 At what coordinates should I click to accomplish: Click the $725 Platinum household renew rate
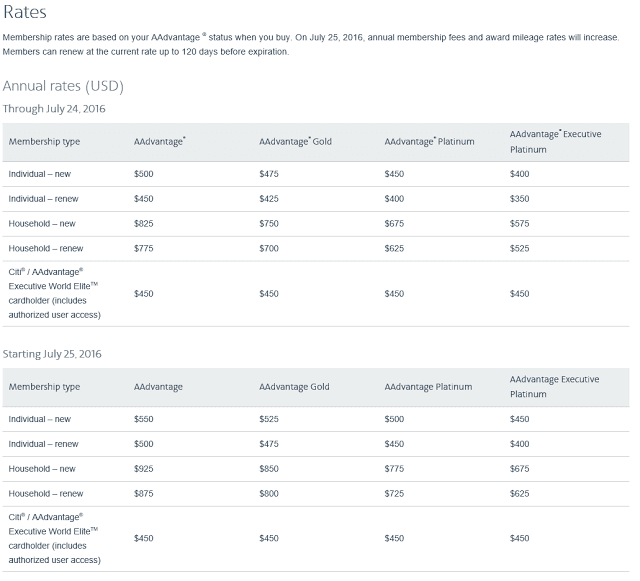[x=394, y=493]
